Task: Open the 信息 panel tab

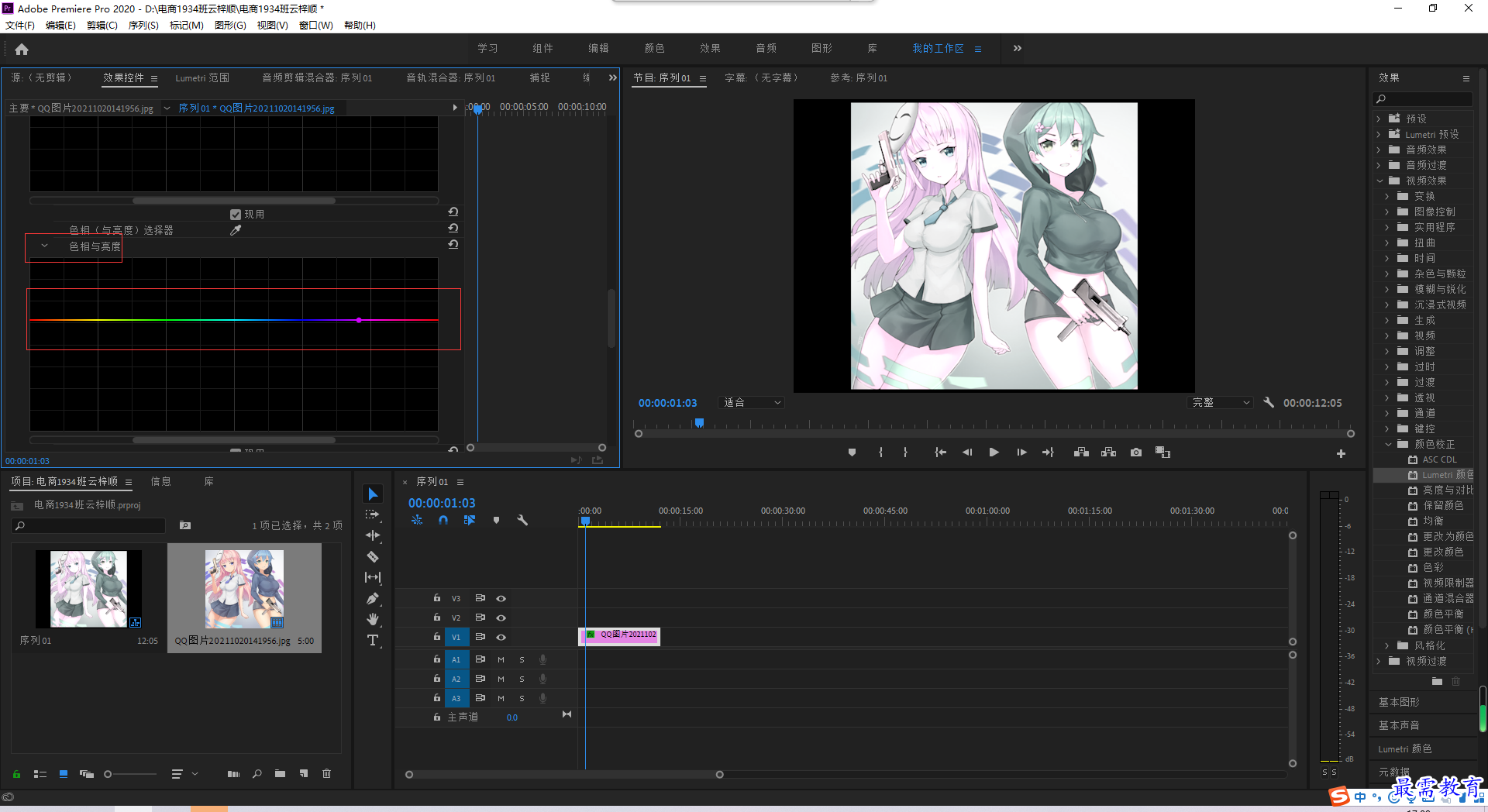Action: tap(161, 481)
